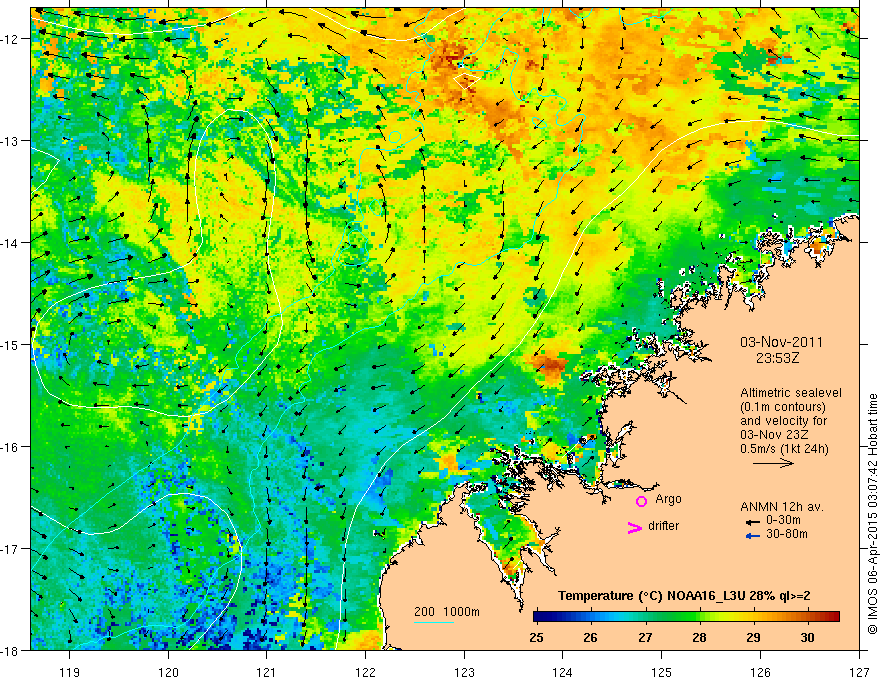Click the 200 1000m depth label
The width and height of the screenshot is (880, 680).
447,612
